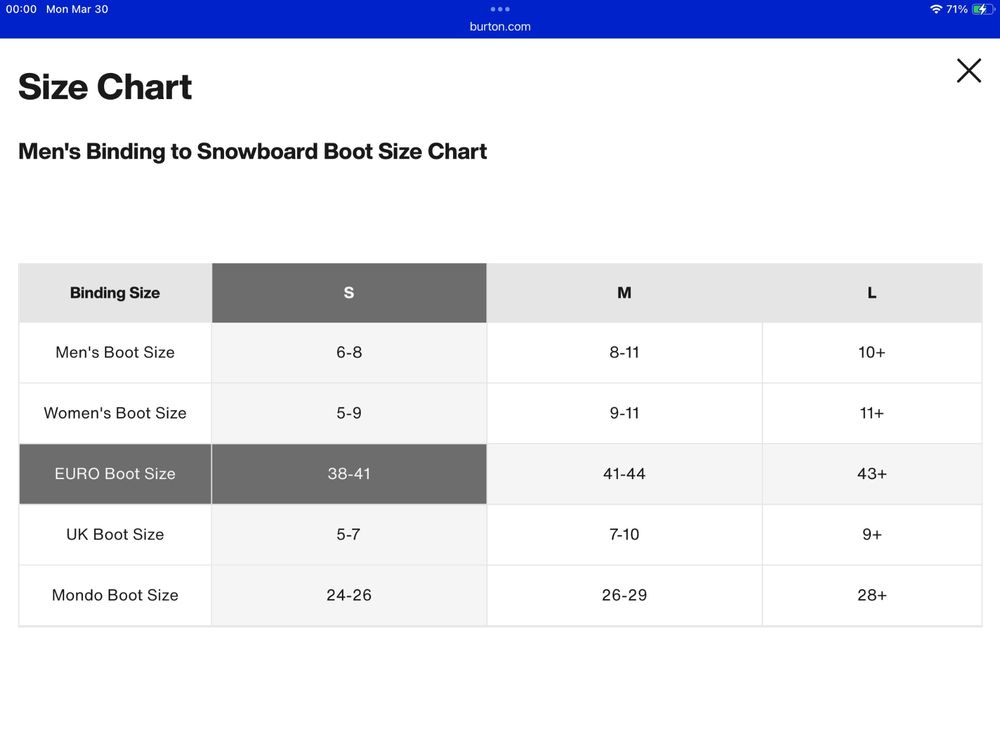Select the 41-44 EURO size cell
Image resolution: width=1000 pixels, height=750 pixels.
click(624, 474)
